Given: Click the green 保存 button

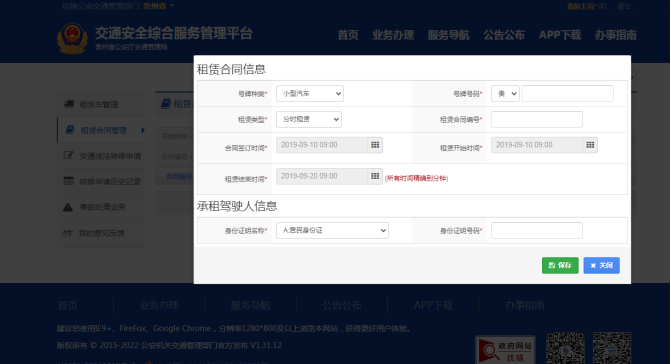Looking at the screenshot, I should (x=560, y=265).
